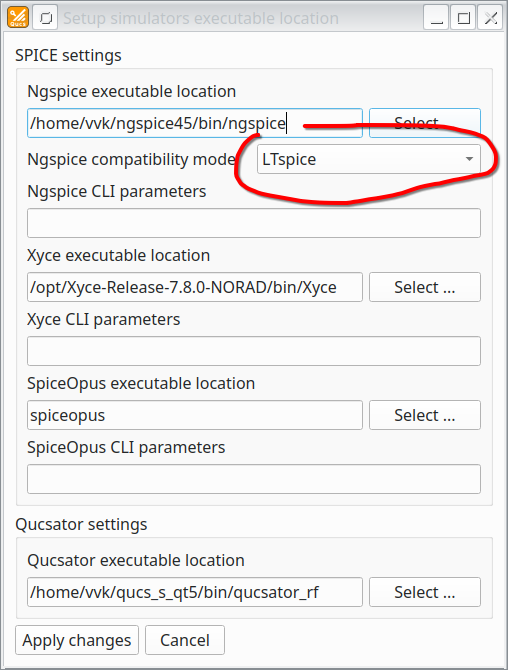
Task: Click the 'SpiceOpus CLI parameters' label
Action: coord(126,447)
